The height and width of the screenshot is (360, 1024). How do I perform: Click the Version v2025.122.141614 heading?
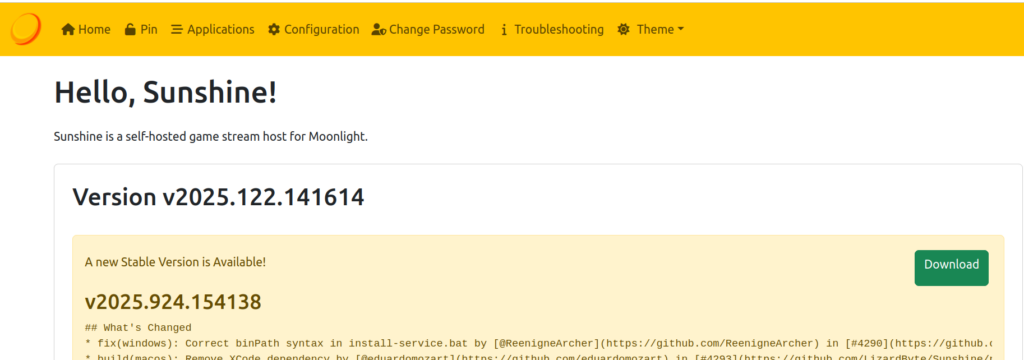coord(218,197)
